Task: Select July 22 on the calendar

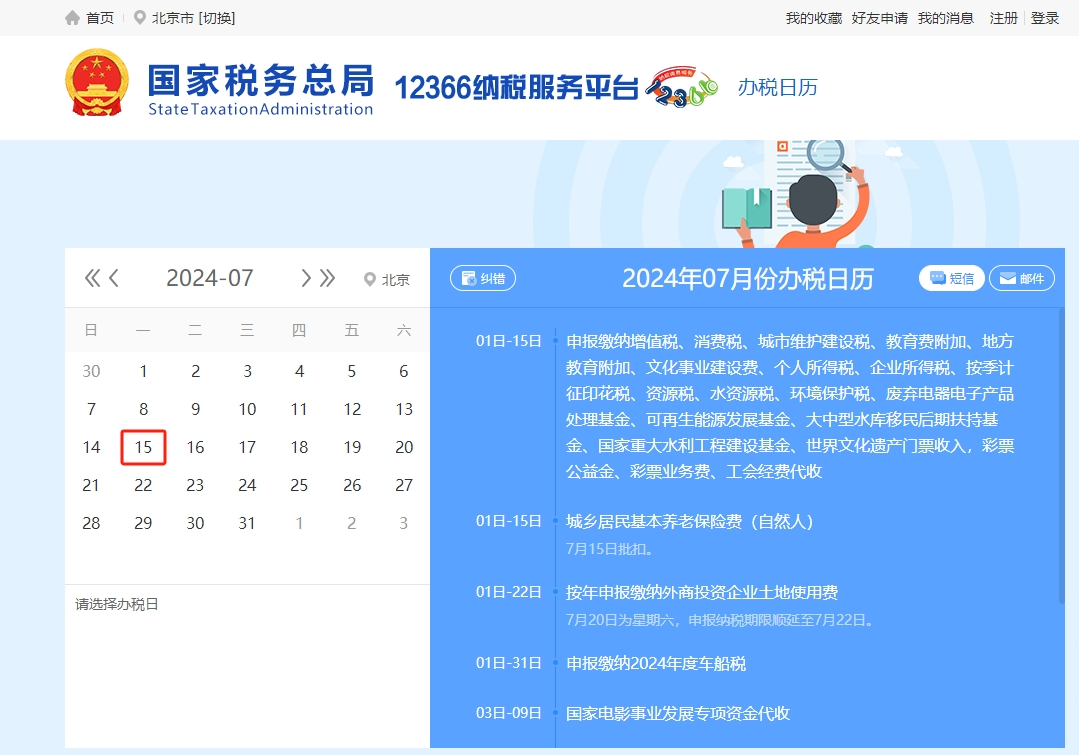Action: pos(143,485)
